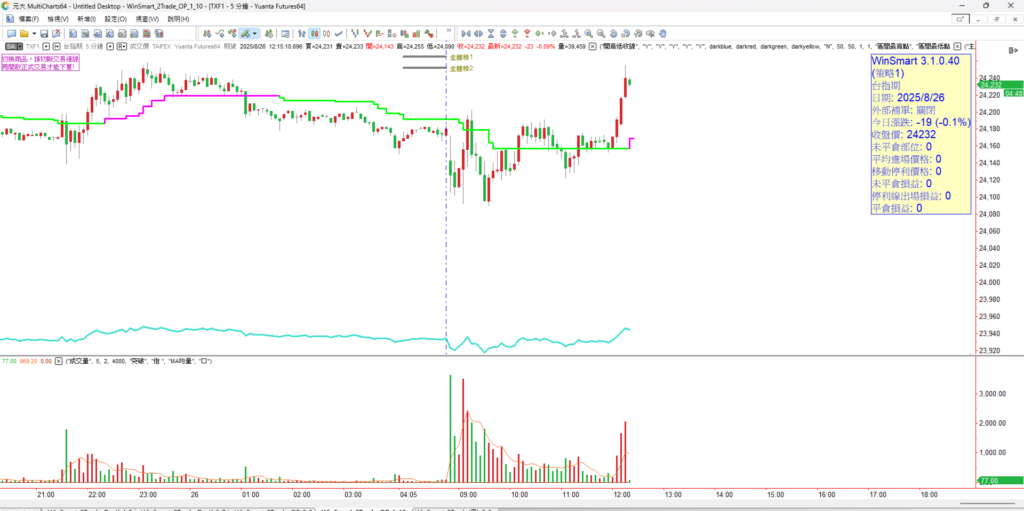
Task: Click the open folder icon
Action: 23,33
